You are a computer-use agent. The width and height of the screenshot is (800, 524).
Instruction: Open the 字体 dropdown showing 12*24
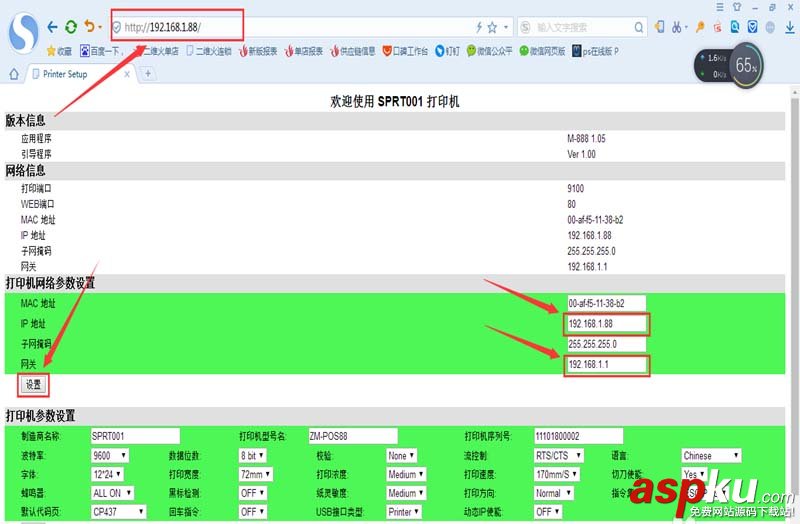coord(107,474)
